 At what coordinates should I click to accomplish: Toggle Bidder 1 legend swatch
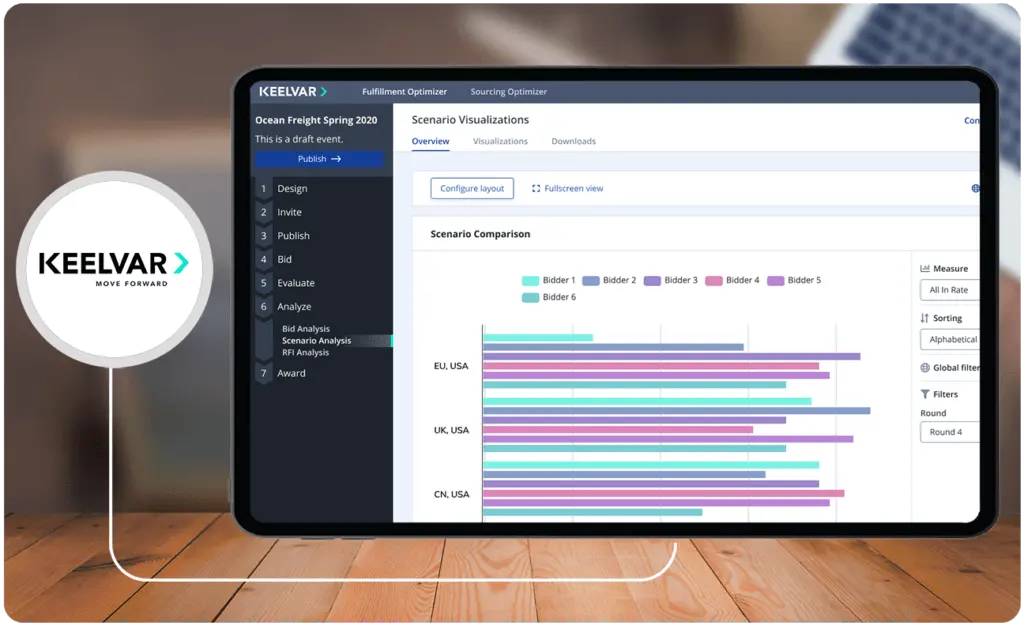coord(530,281)
